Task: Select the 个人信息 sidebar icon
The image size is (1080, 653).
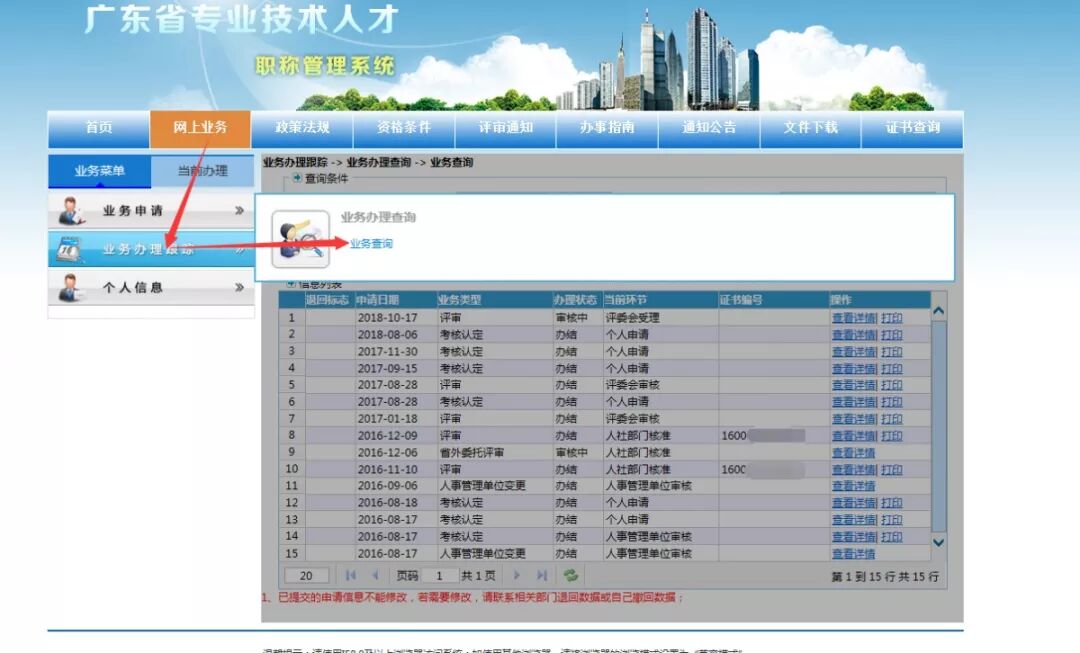Action: (x=70, y=289)
